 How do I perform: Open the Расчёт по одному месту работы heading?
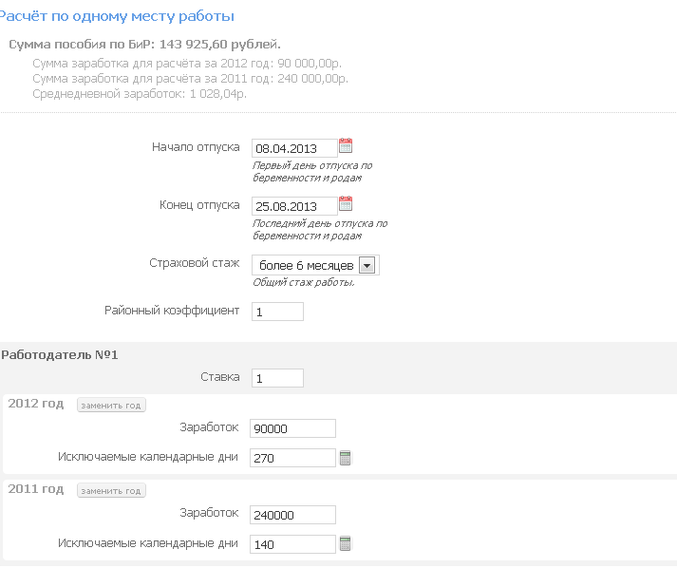click(118, 16)
